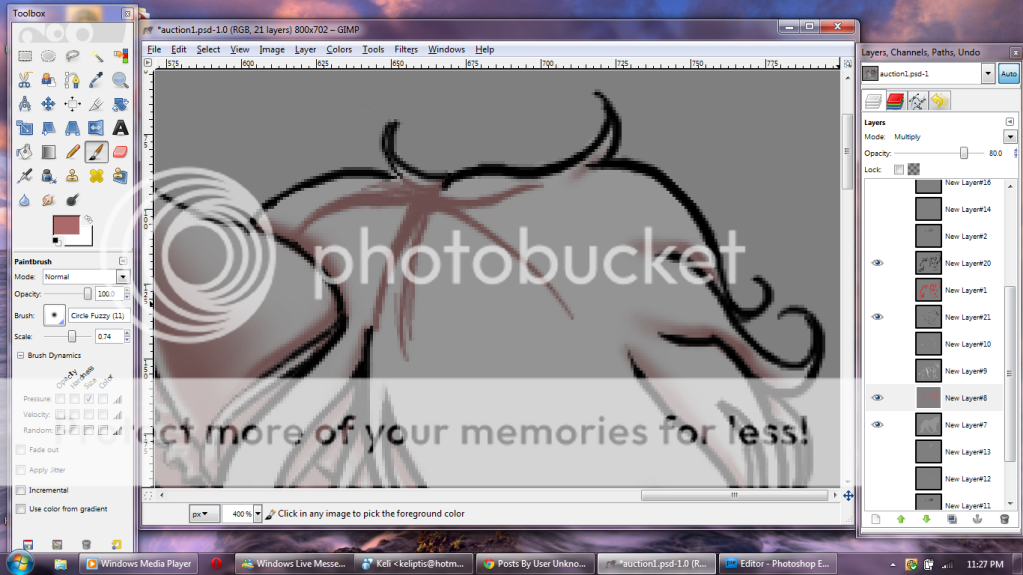The width and height of the screenshot is (1023, 575).
Task: Enable the Incremental checkbox
Action: tap(21, 490)
